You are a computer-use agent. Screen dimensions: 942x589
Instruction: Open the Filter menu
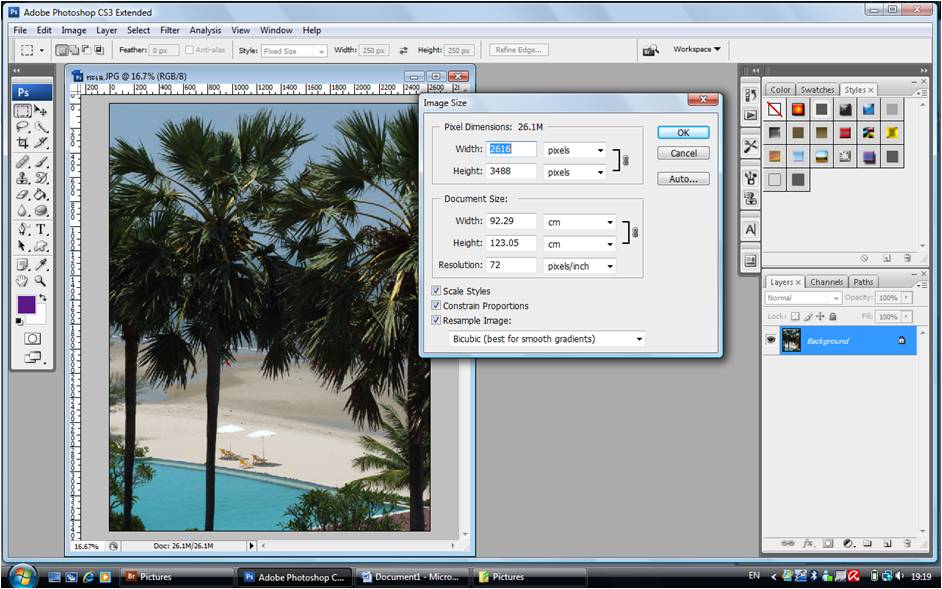pyautogui.click(x=170, y=30)
